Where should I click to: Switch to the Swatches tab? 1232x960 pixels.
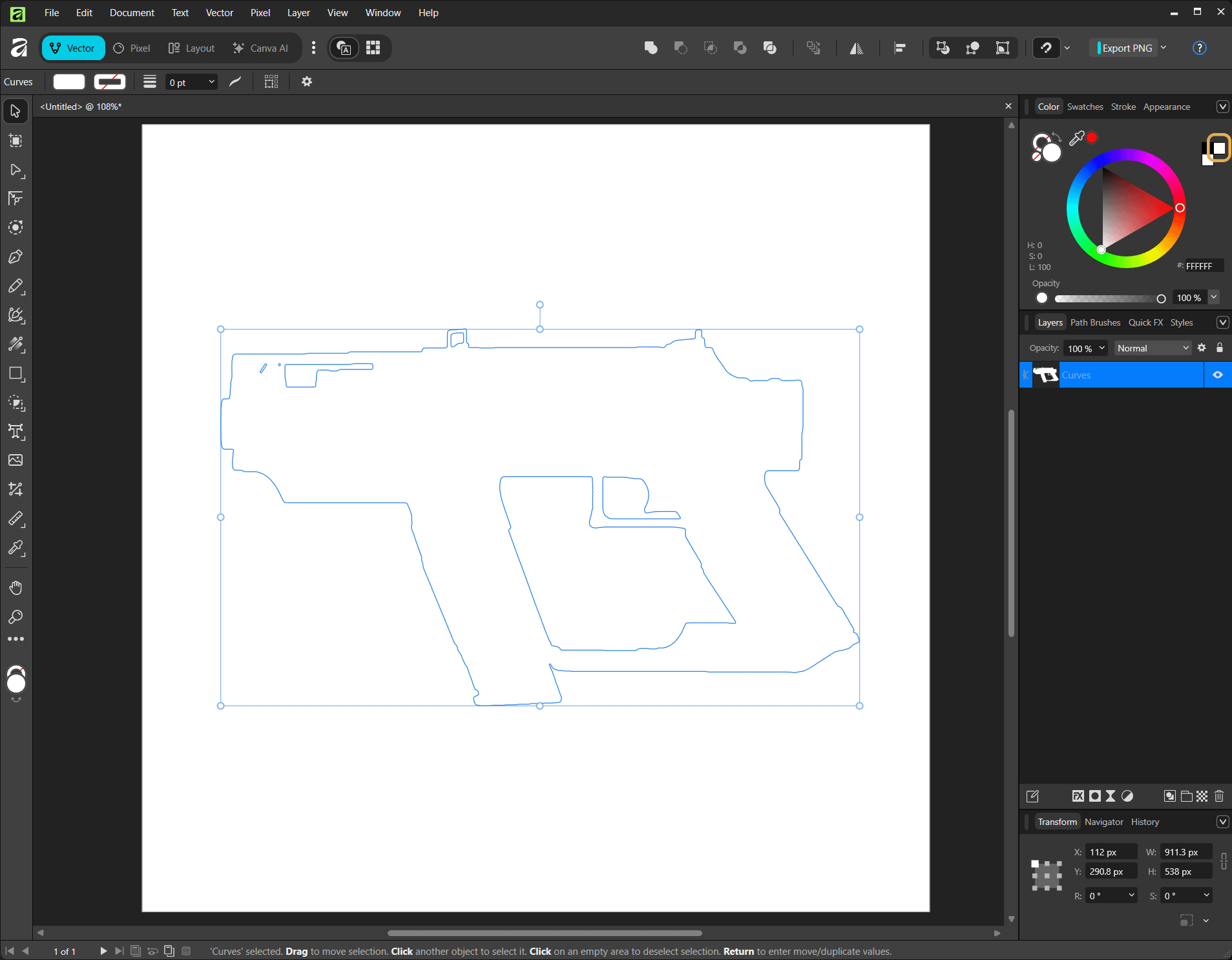pos(1085,107)
